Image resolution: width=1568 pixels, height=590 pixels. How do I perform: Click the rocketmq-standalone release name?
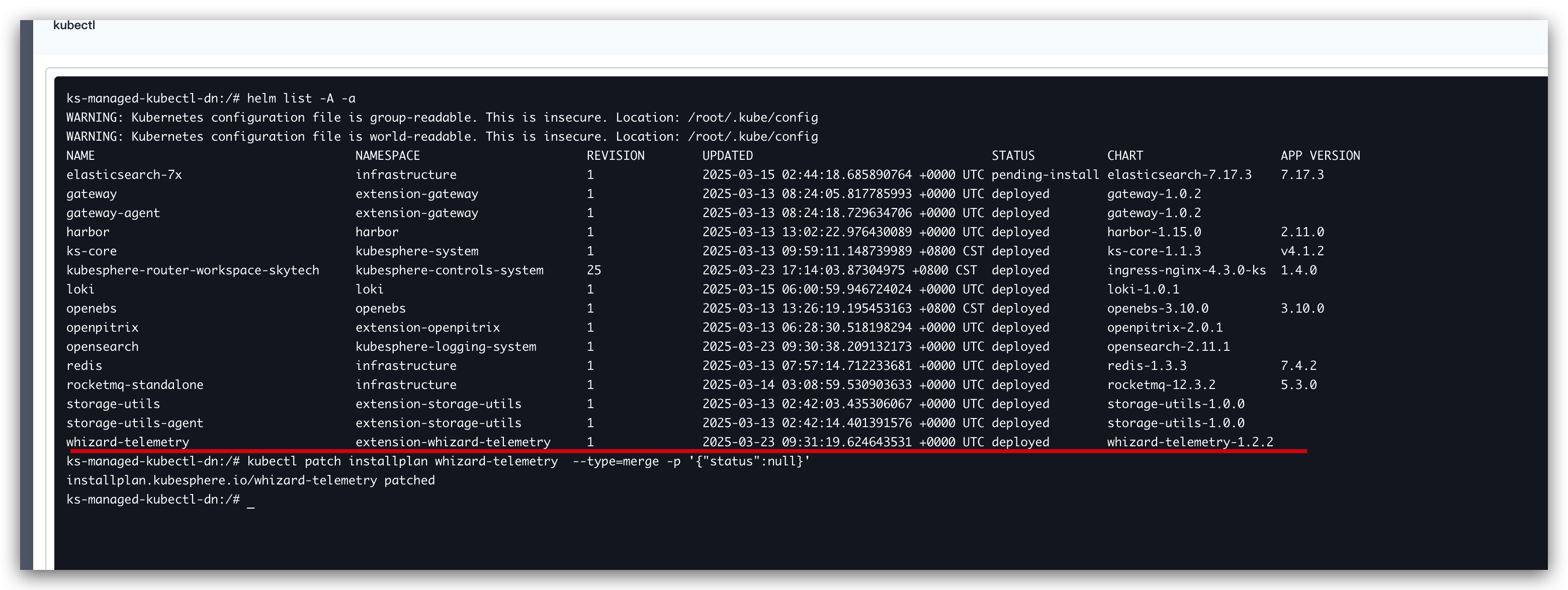(134, 385)
